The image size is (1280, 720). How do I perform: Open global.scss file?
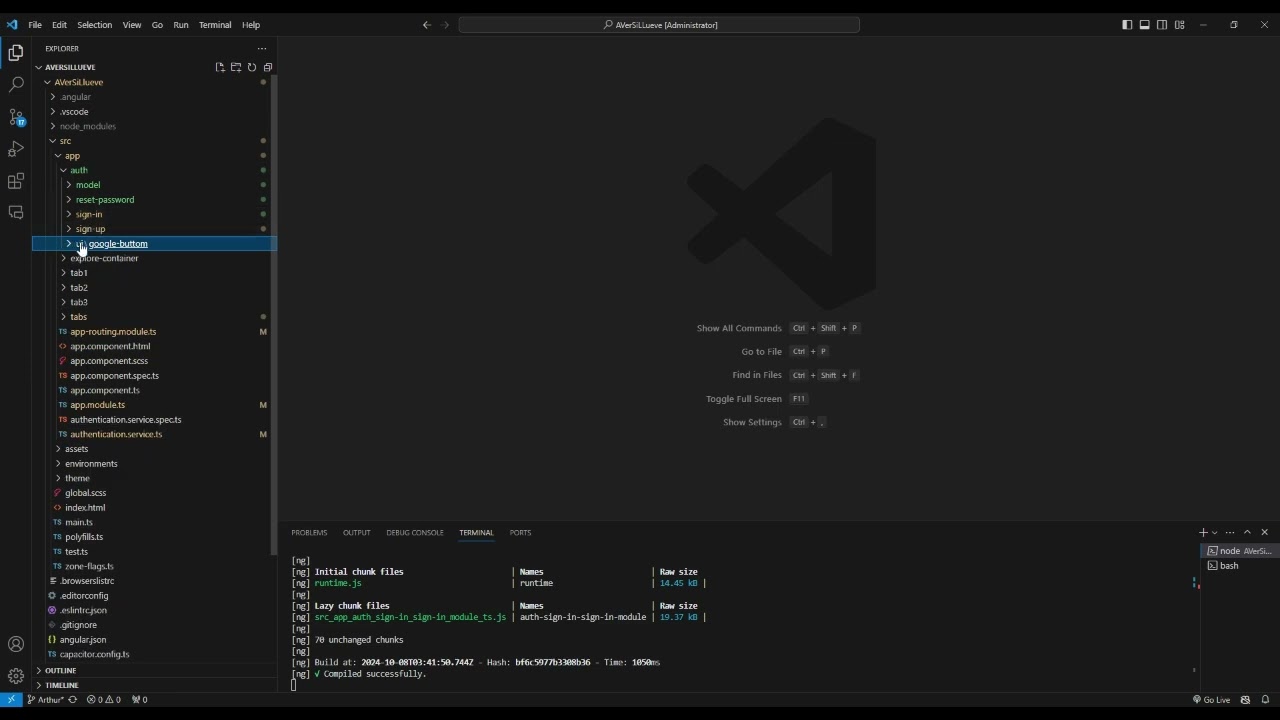86,493
